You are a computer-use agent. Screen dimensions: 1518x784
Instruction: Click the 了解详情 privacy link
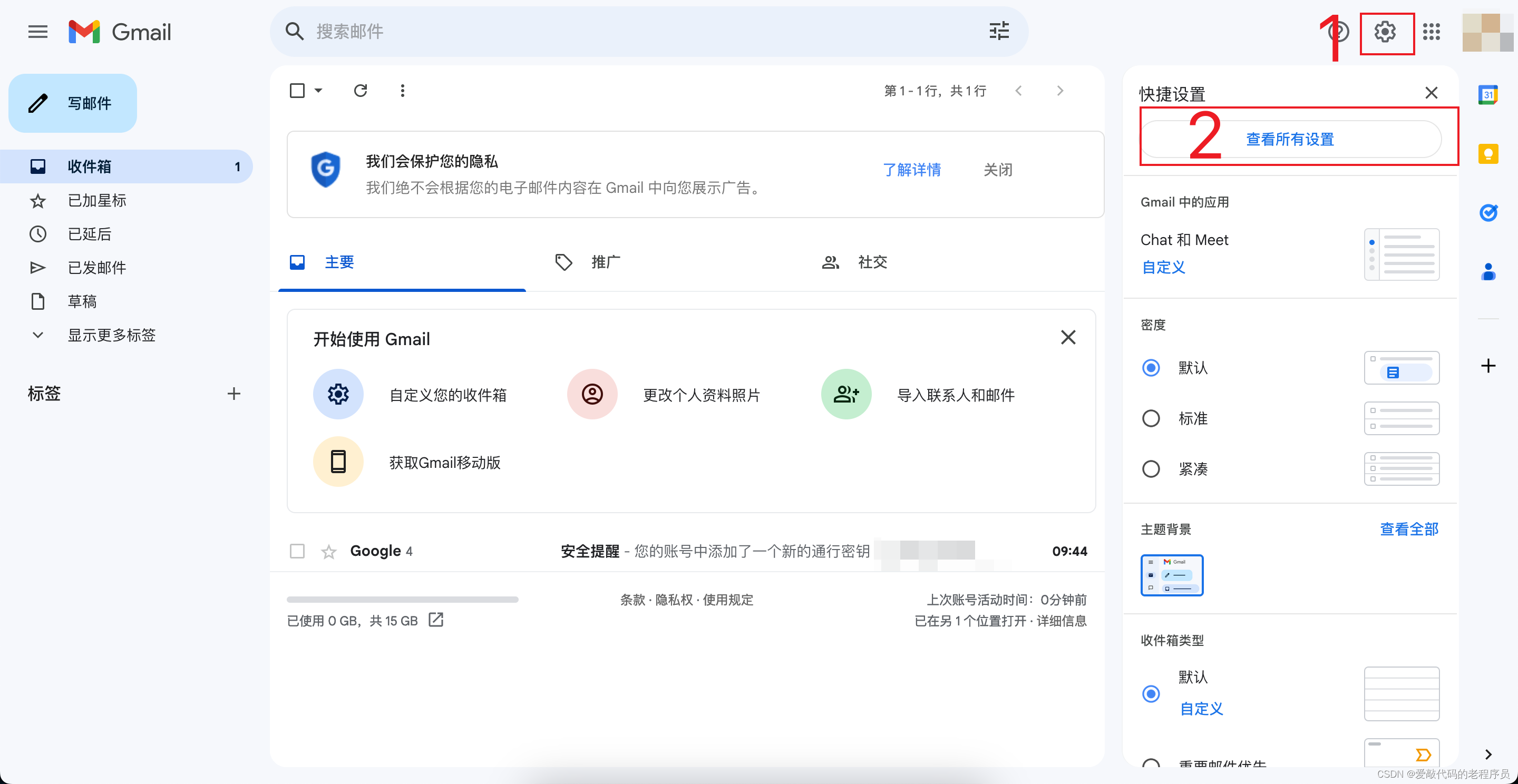(x=912, y=170)
